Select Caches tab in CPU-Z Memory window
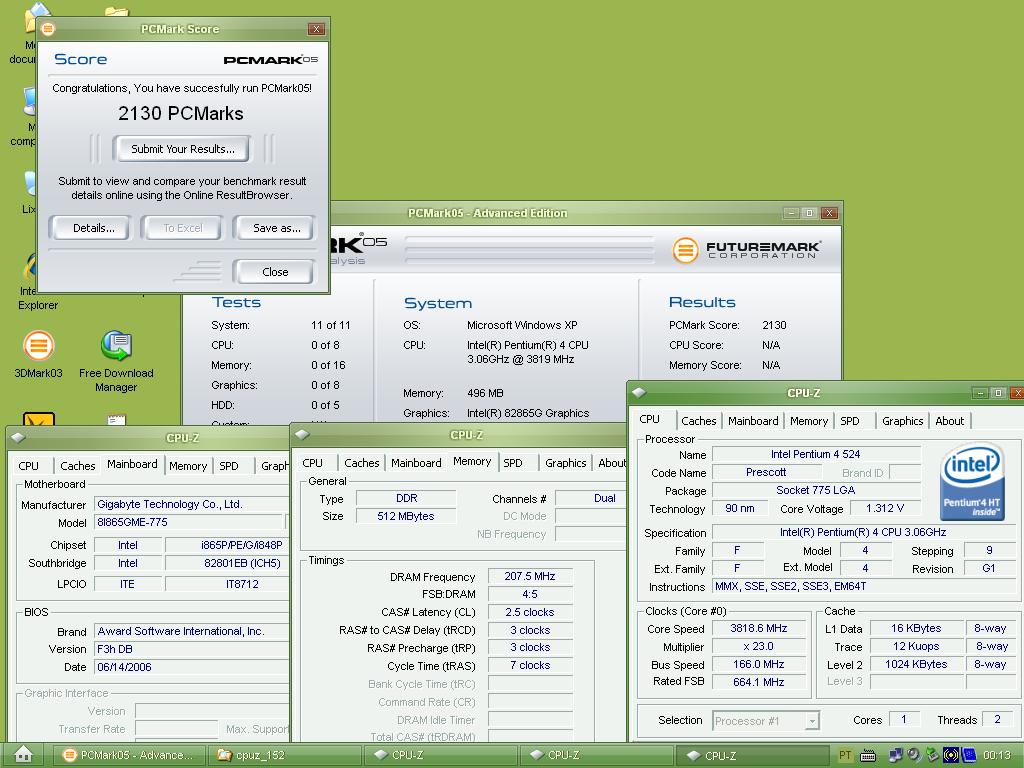Screen dimensions: 1024x768 coord(361,463)
